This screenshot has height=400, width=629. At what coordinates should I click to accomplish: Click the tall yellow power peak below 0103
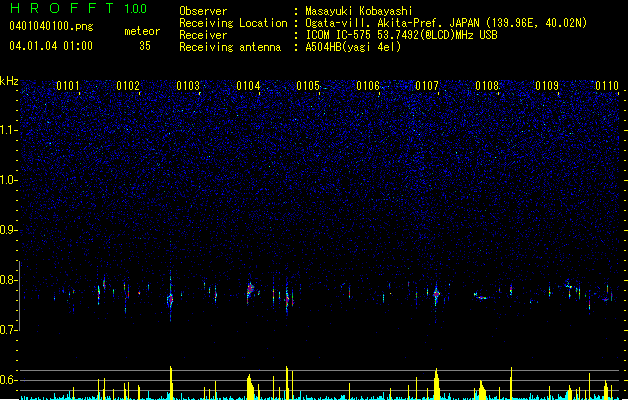pos(171,382)
